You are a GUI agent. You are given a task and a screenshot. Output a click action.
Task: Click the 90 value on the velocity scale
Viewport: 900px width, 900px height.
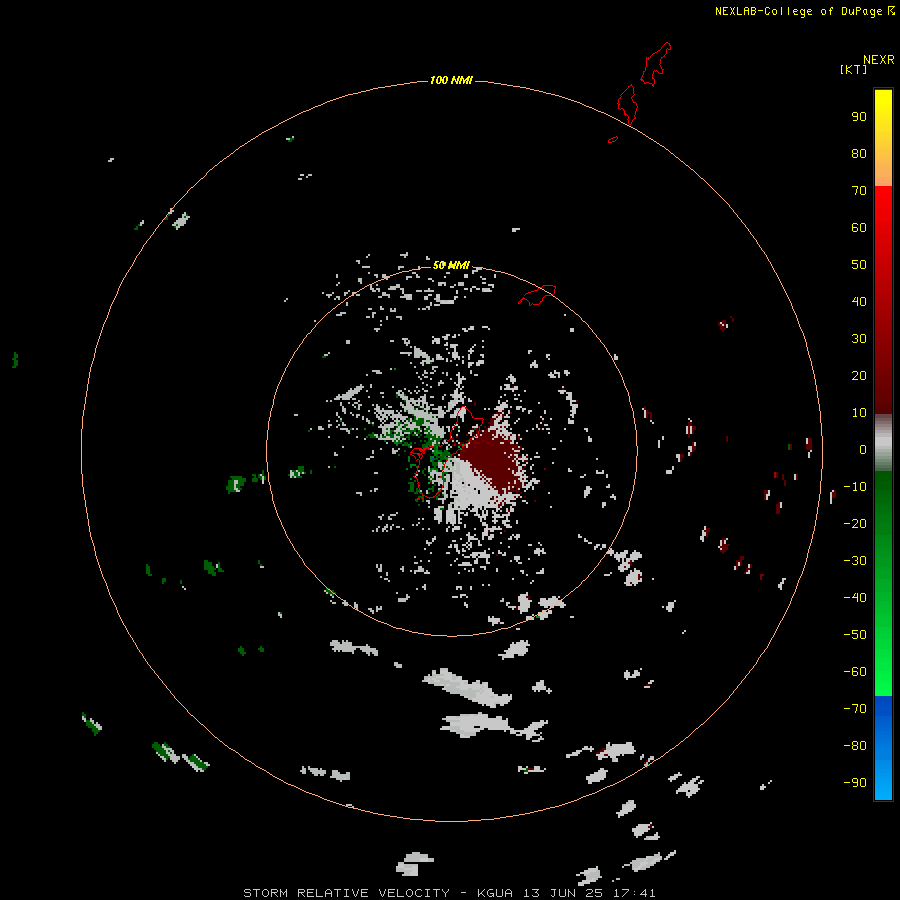coord(859,117)
